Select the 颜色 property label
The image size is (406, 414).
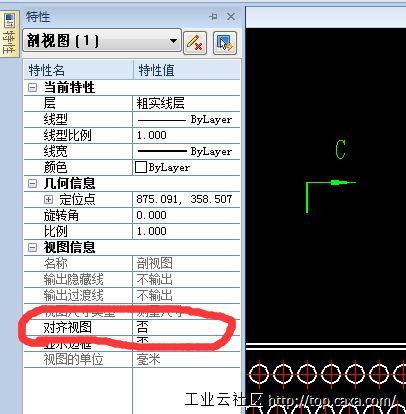coord(56,167)
